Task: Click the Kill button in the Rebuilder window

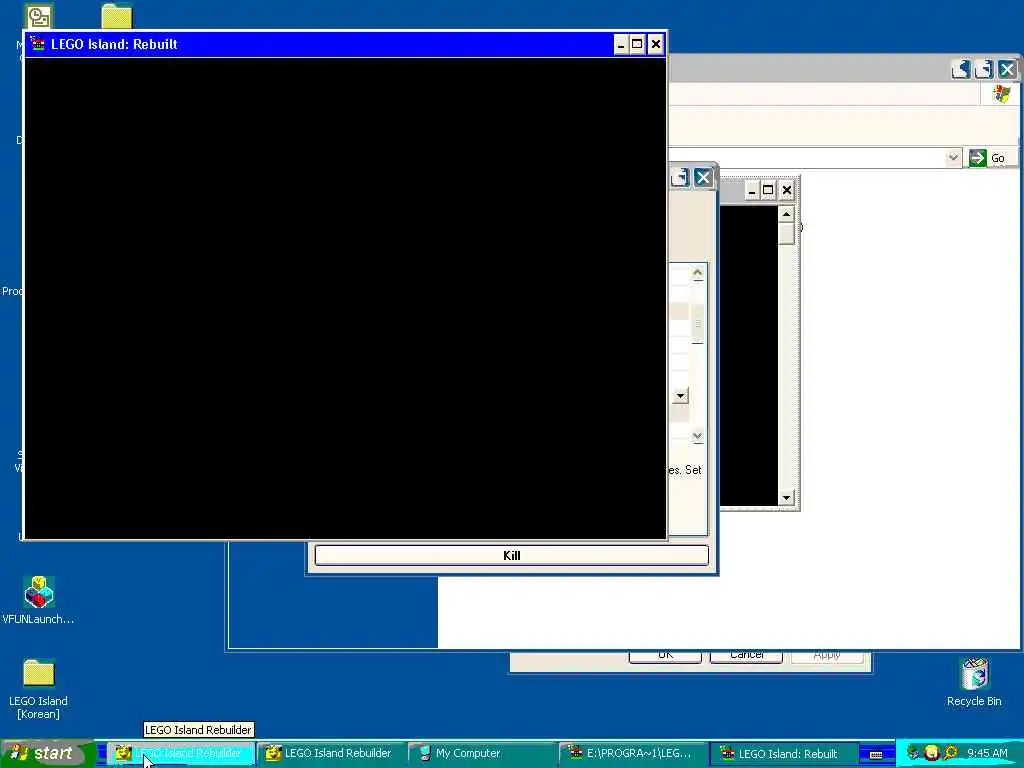Action: [x=511, y=556]
